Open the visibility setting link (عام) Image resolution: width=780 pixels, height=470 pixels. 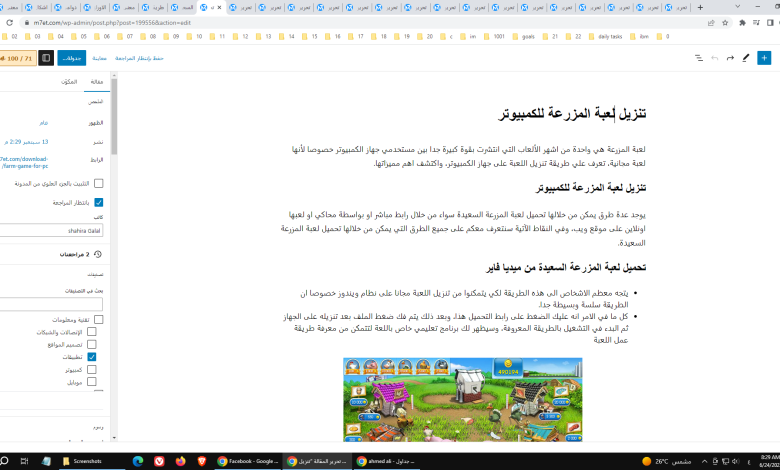[44, 122]
